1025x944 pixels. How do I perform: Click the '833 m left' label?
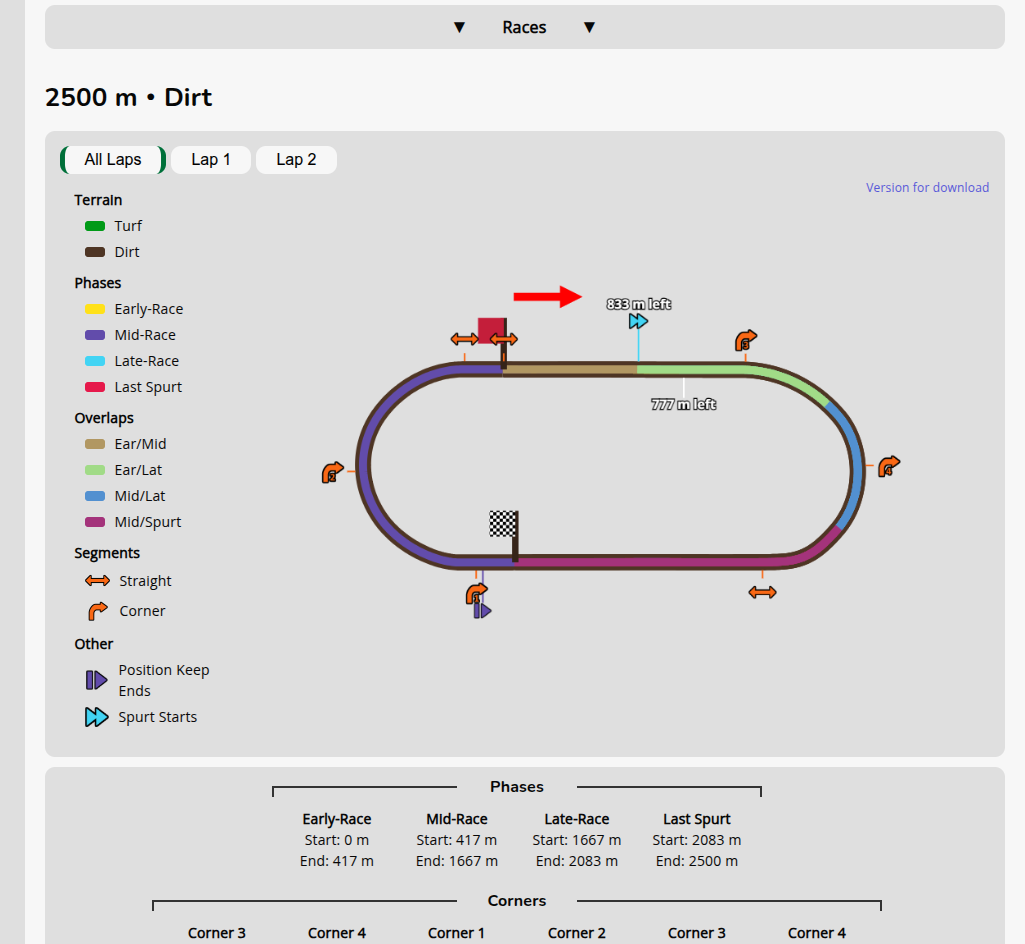(639, 304)
